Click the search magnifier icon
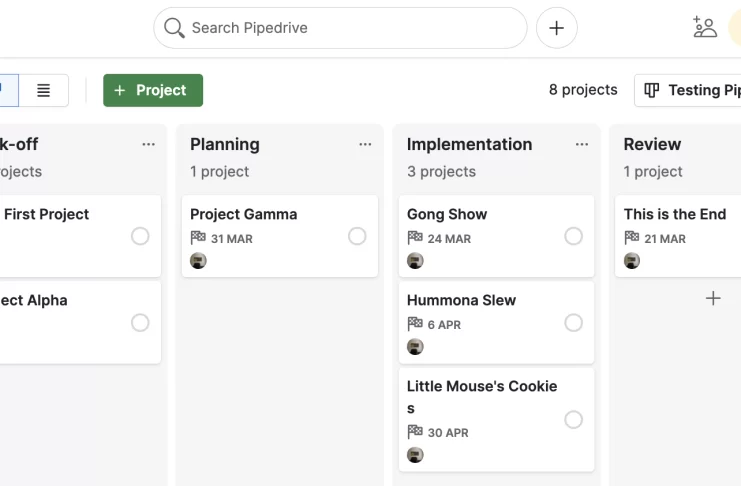Screen dimensions: 741x486 (x=174, y=28)
